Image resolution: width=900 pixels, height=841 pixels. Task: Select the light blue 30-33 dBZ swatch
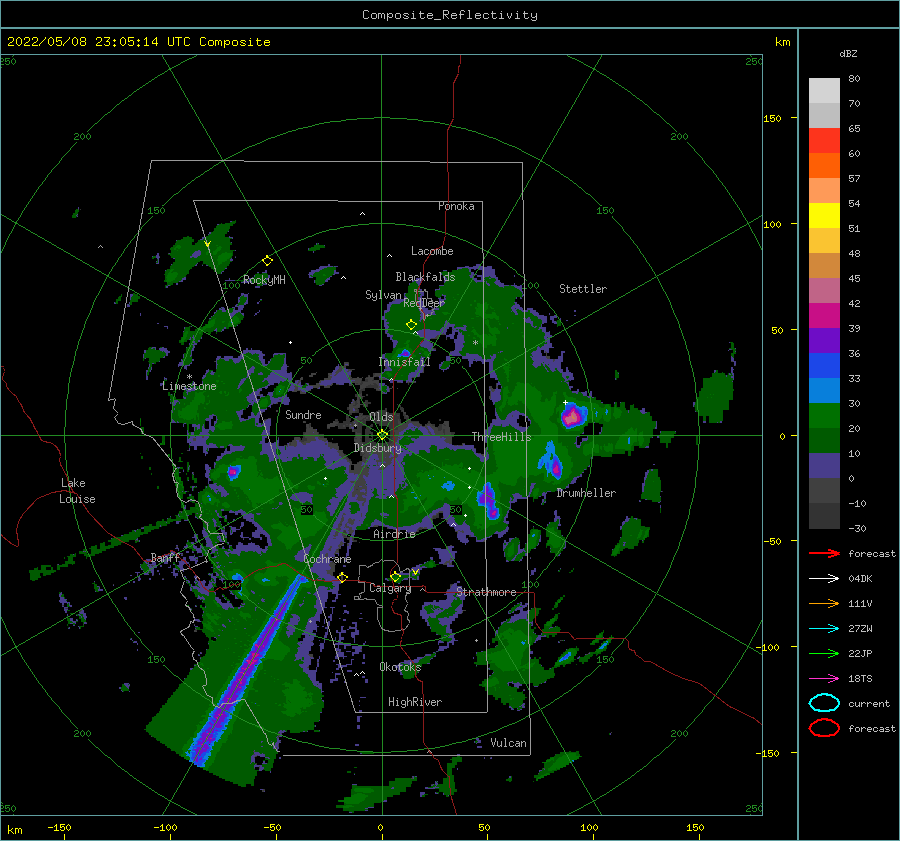824,391
